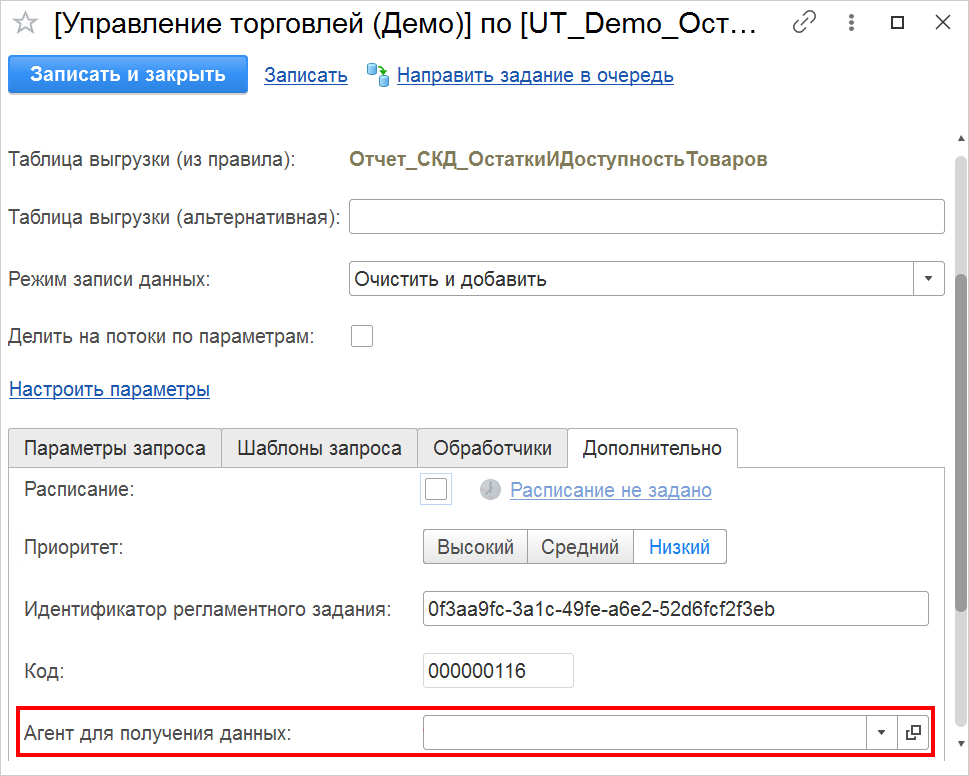Screen dimensions: 969x776
Task: Click Режим записи данных field Очистить и добавить
Action: click(631, 279)
